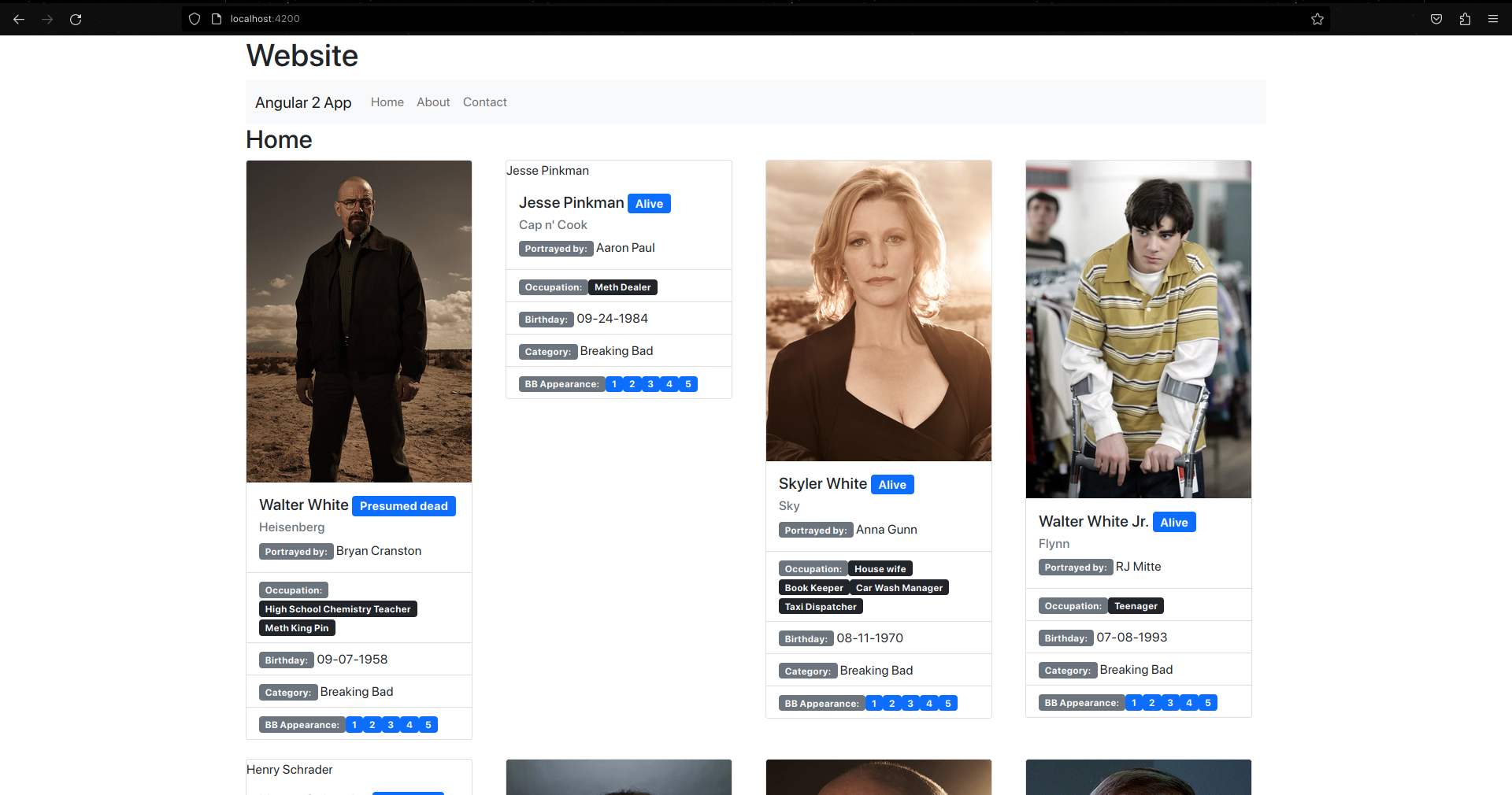This screenshot has height=795, width=1512.
Task: Open the Contact nav link
Action: (x=485, y=102)
